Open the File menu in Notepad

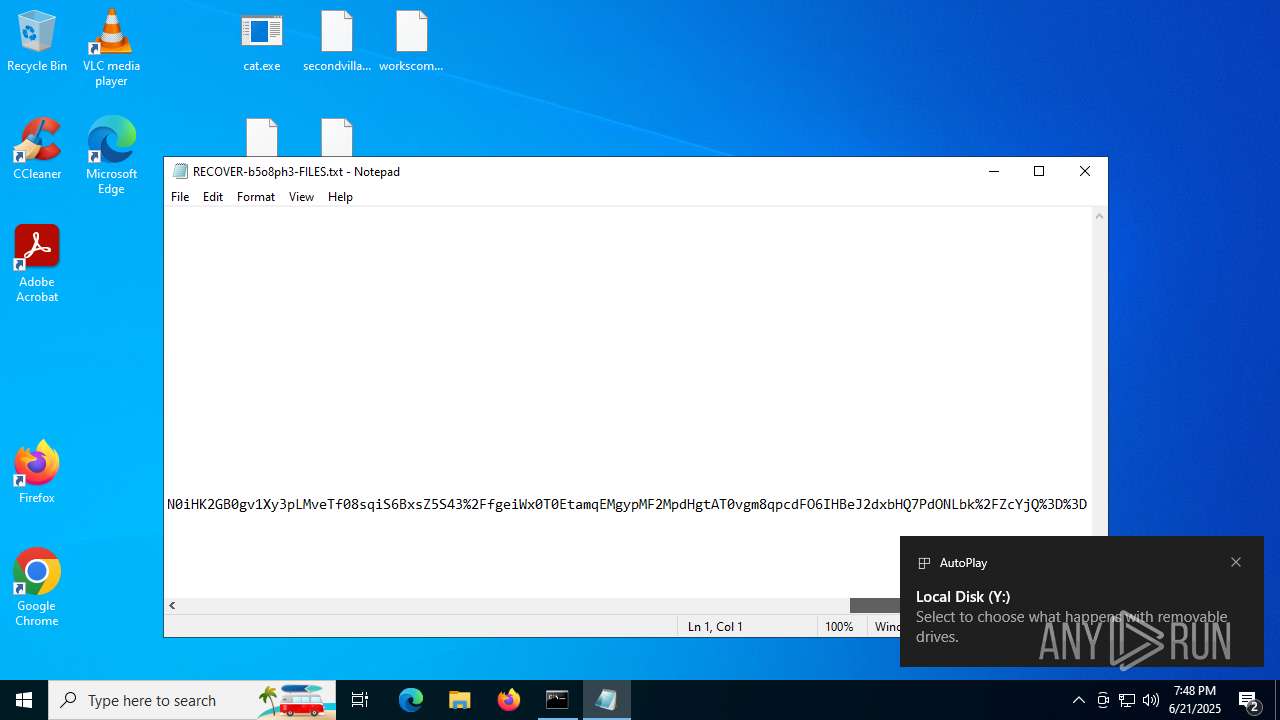click(180, 197)
